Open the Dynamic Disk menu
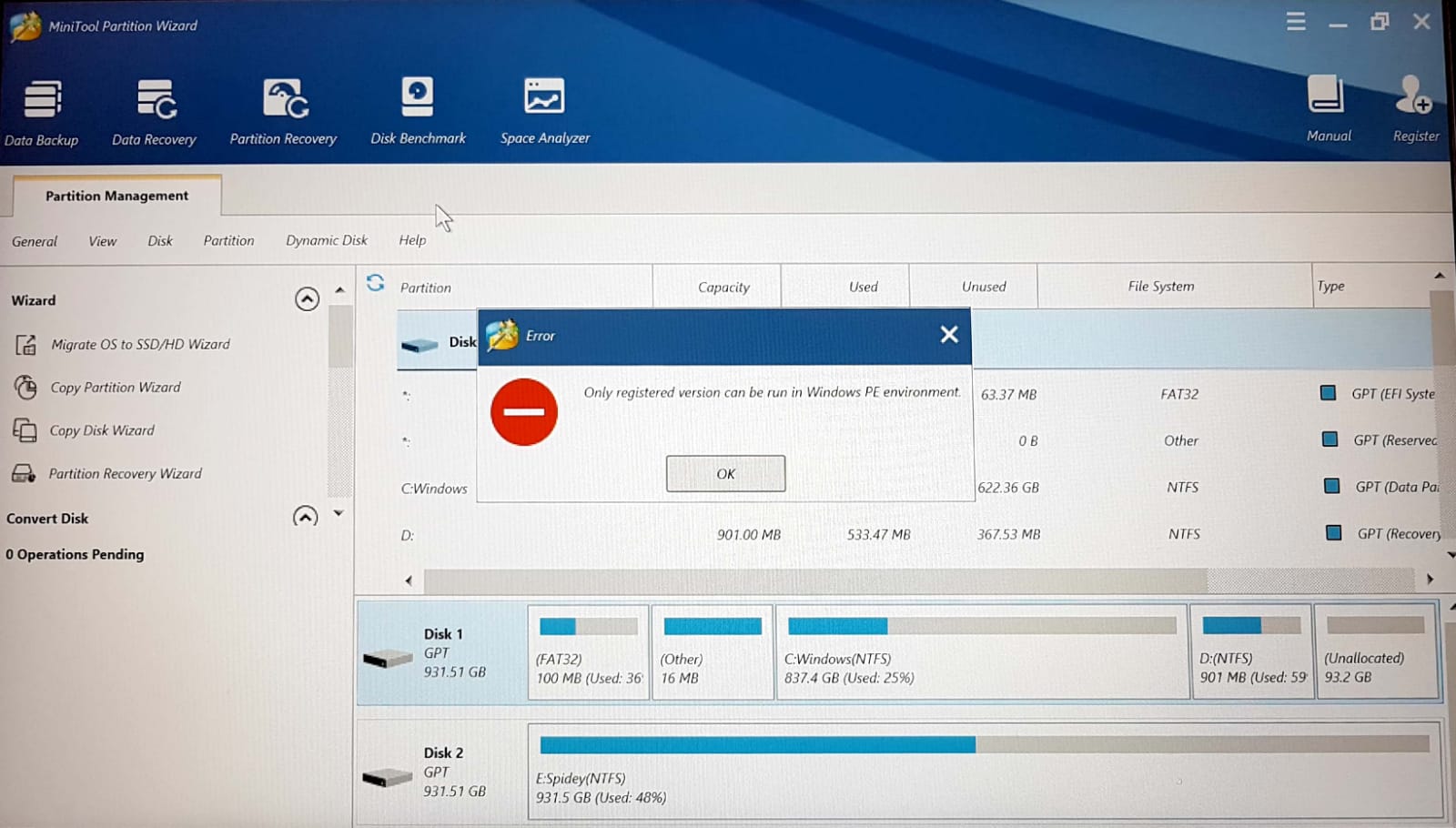 (327, 241)
